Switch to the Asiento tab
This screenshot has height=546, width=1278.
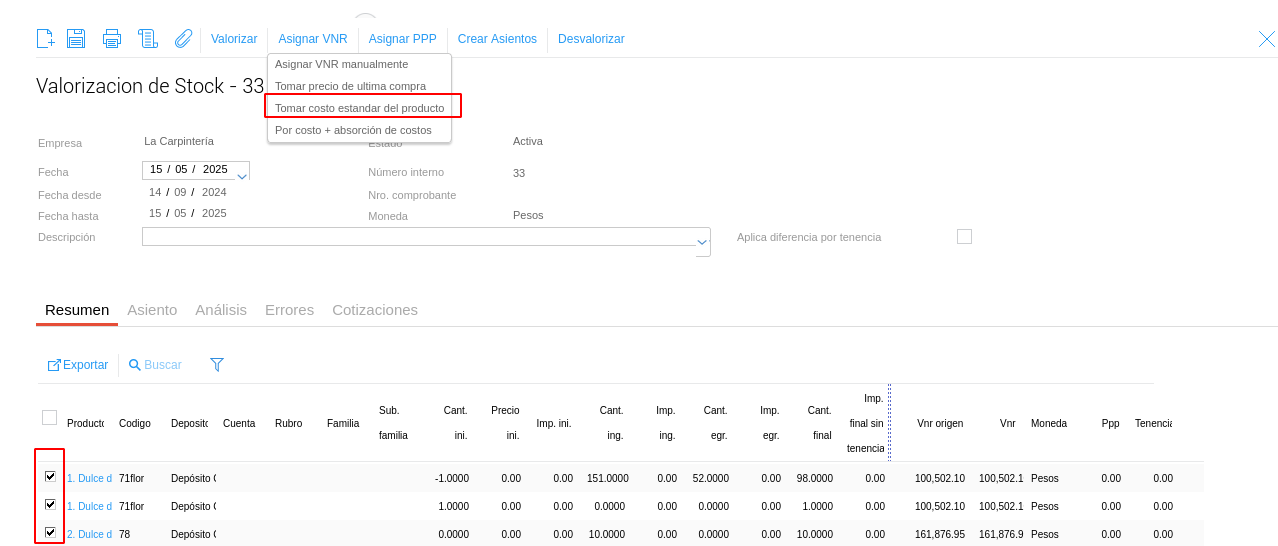pos(152,310)
